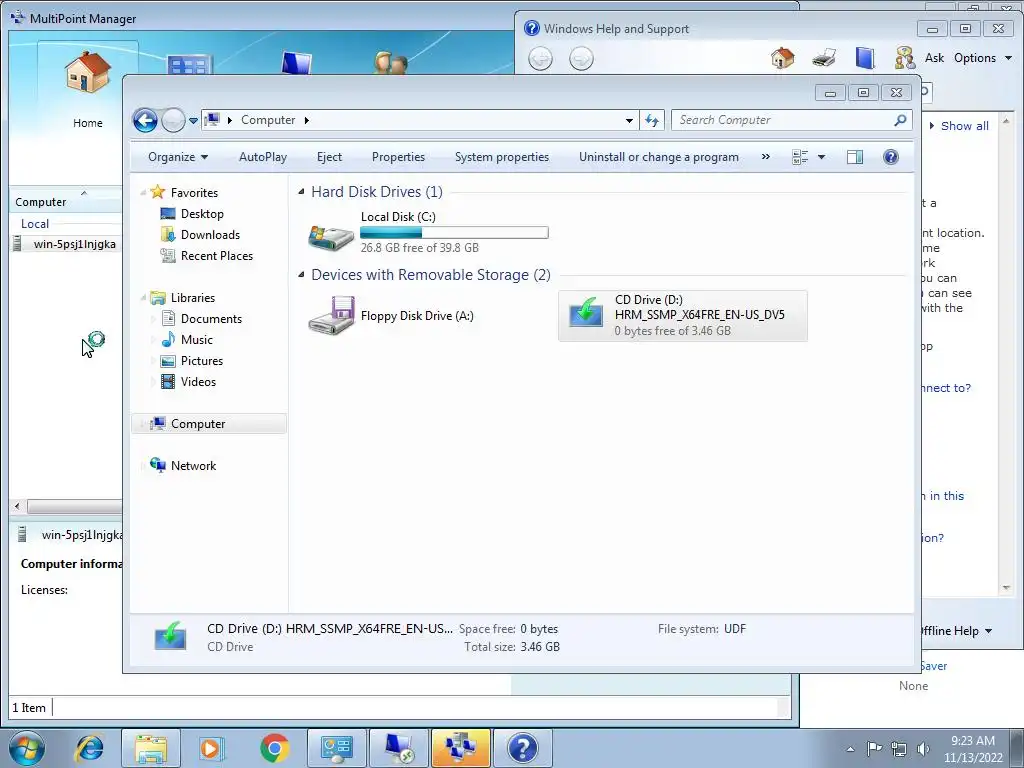
Task: Open the Options menu in Help window
Action: 982,58
